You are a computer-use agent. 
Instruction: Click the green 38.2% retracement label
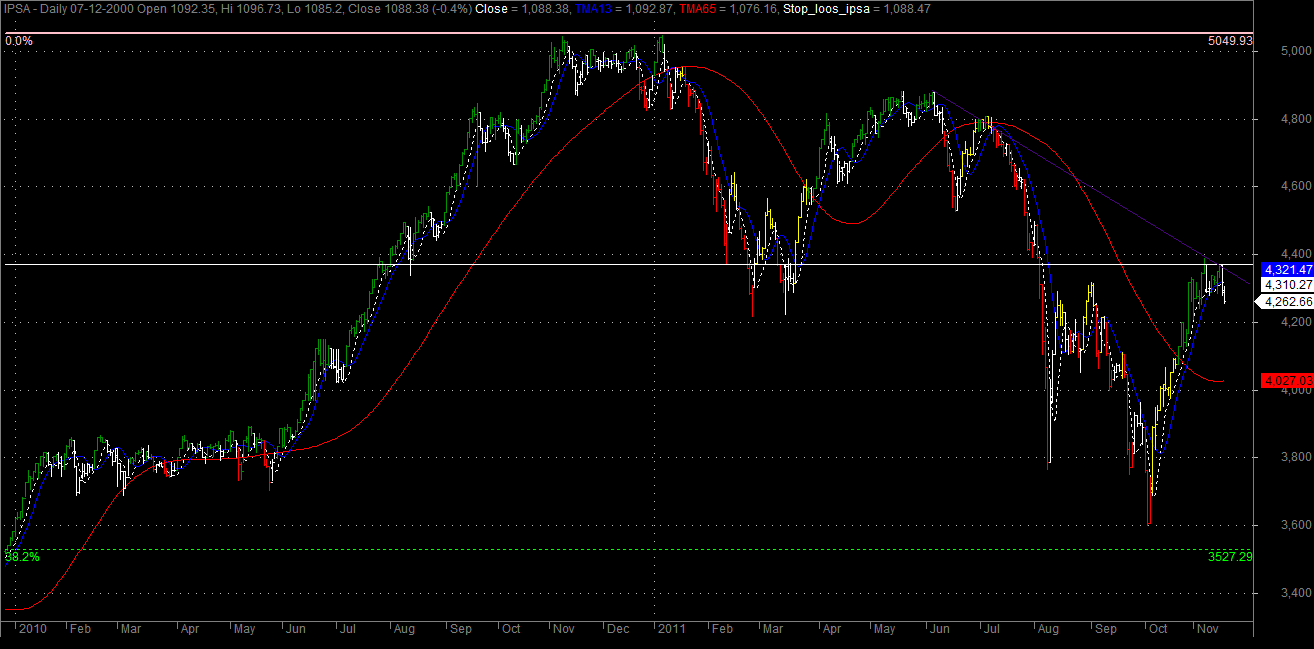click(22, 556)
